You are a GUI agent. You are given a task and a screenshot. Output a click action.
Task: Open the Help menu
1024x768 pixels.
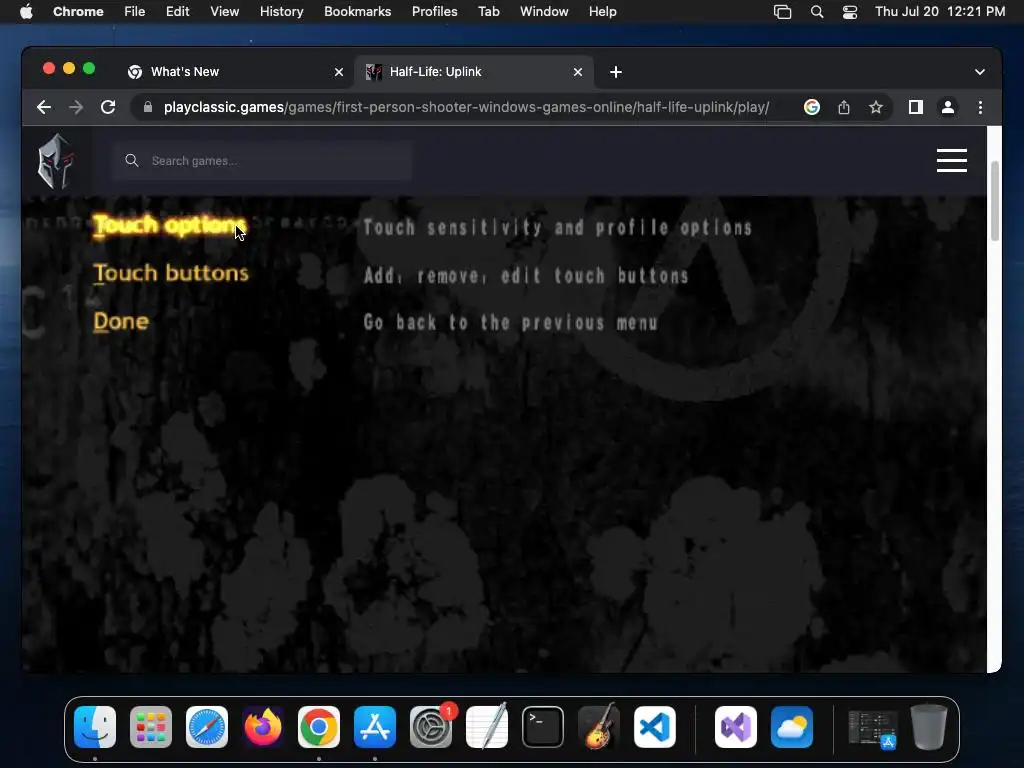pyautogui.click(x=603, y=12)
